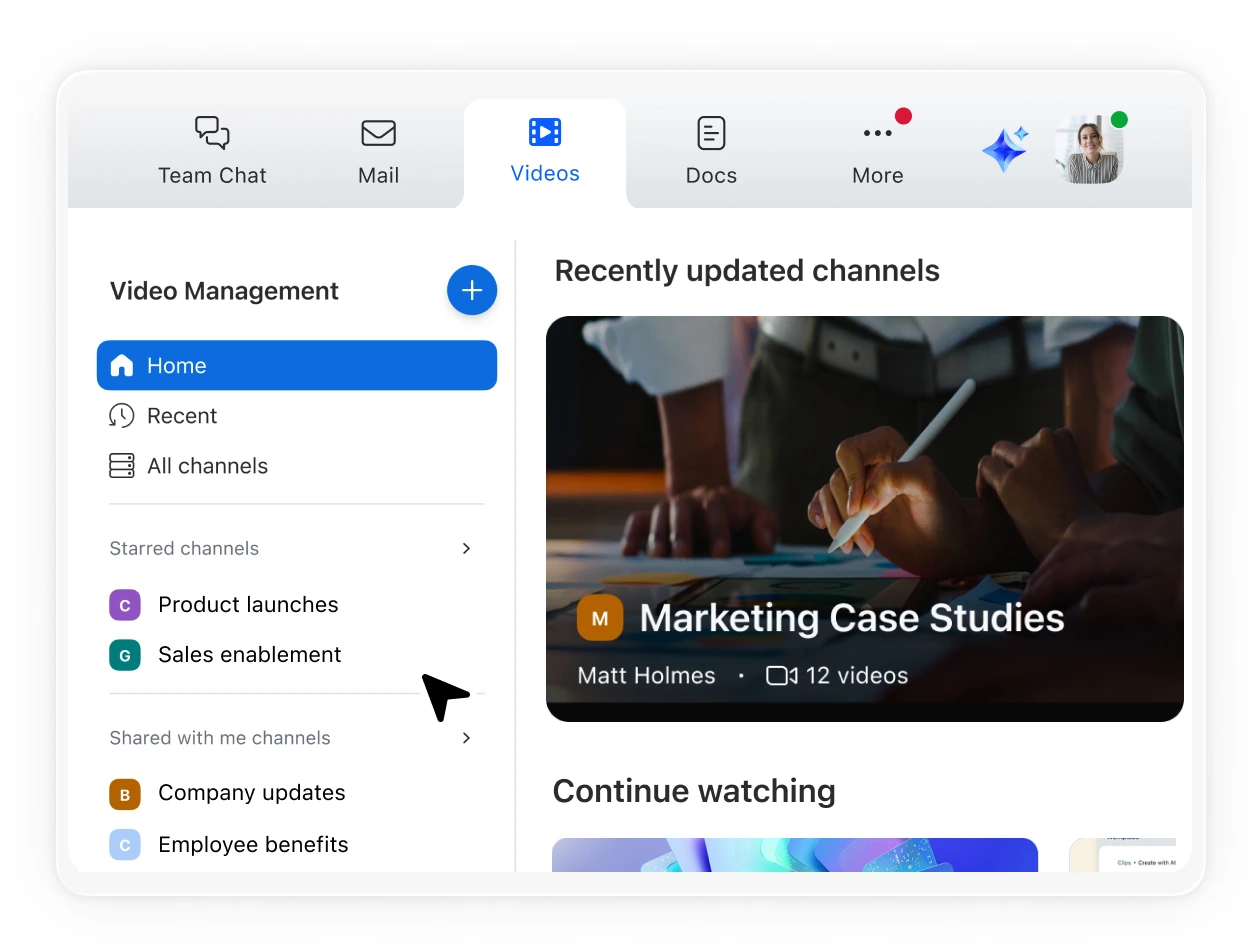Expand the Starred channels section
1259x945 pixels.
[x=466, y=548]
